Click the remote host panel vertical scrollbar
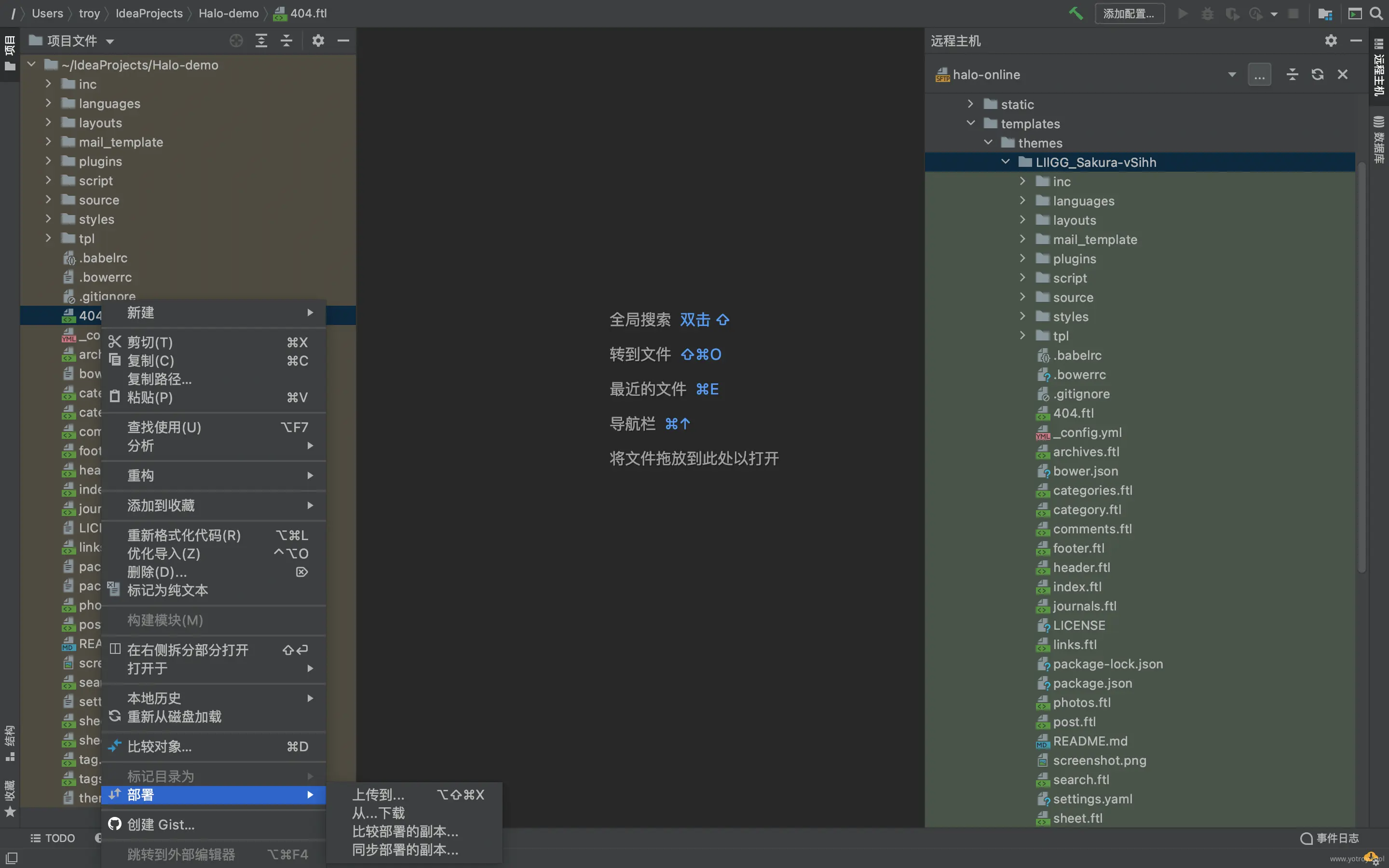1389x868 pixels. tap(1362, 367)
